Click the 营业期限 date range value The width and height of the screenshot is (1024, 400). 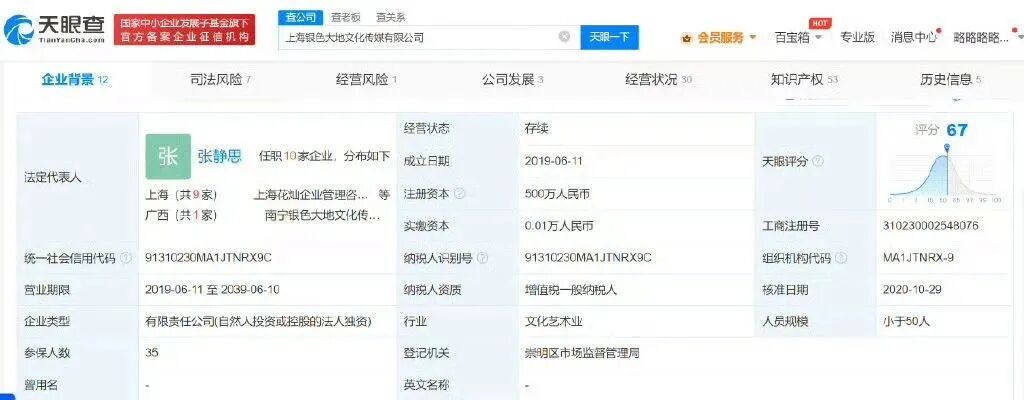coord(212,289)
